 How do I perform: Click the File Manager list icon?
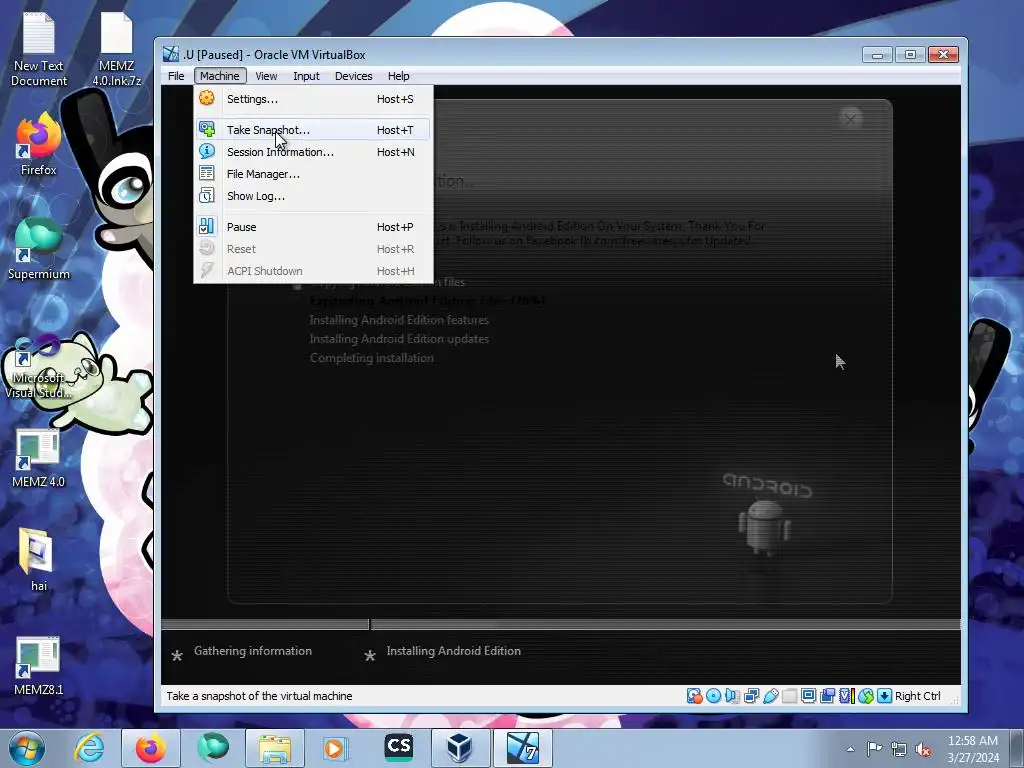click(207, 174)
